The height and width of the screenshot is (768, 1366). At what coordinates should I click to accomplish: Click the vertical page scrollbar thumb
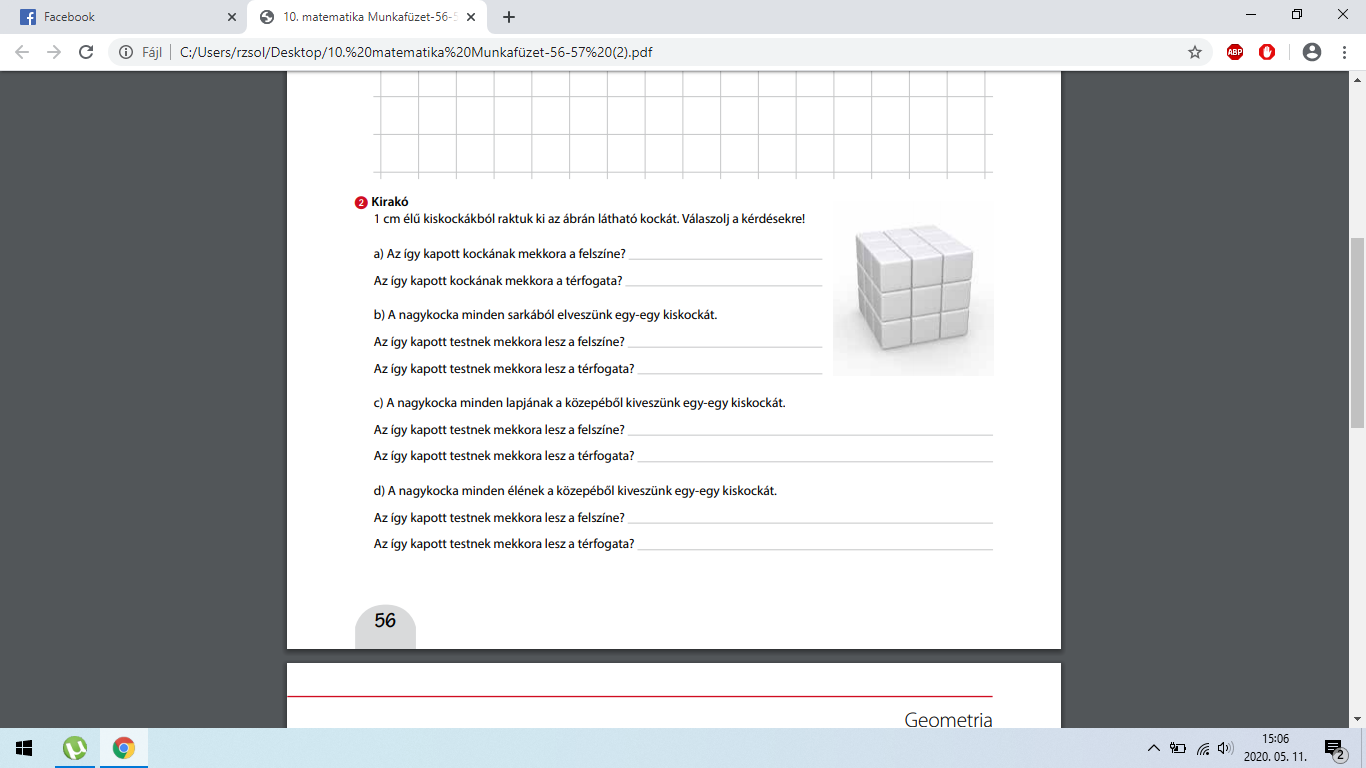pyautogui.click(x=1357, y=332)
